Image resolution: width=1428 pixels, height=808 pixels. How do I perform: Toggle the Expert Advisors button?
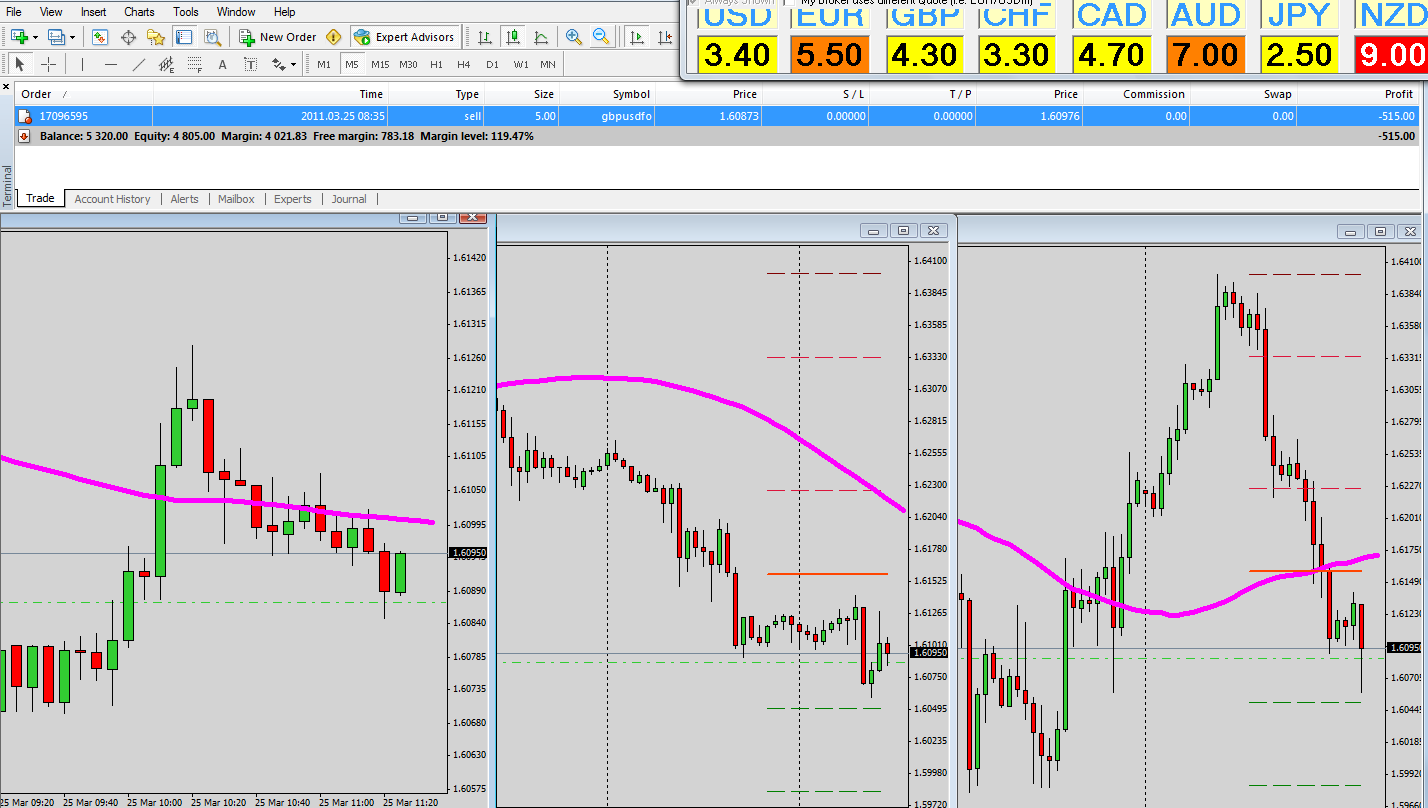[405, 37]
